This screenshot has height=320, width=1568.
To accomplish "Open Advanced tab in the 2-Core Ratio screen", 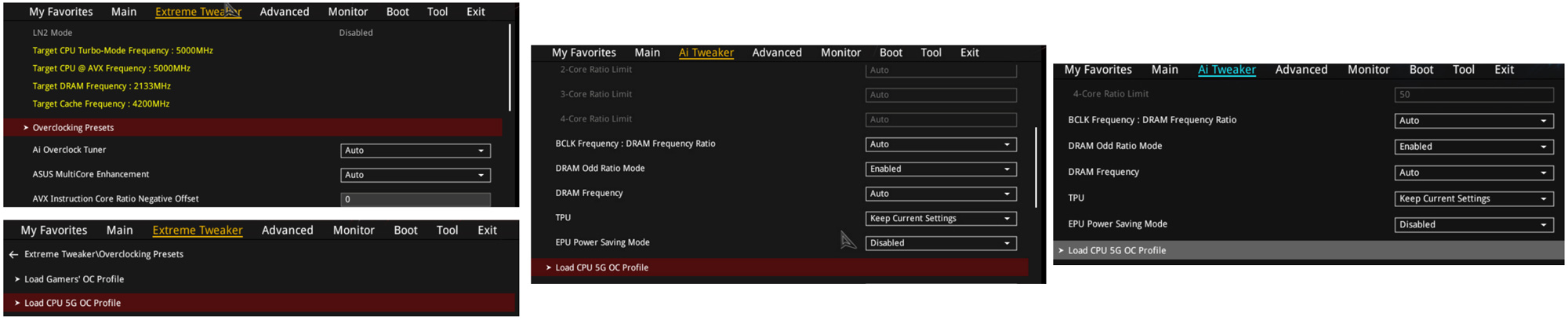I will point(777,53).
